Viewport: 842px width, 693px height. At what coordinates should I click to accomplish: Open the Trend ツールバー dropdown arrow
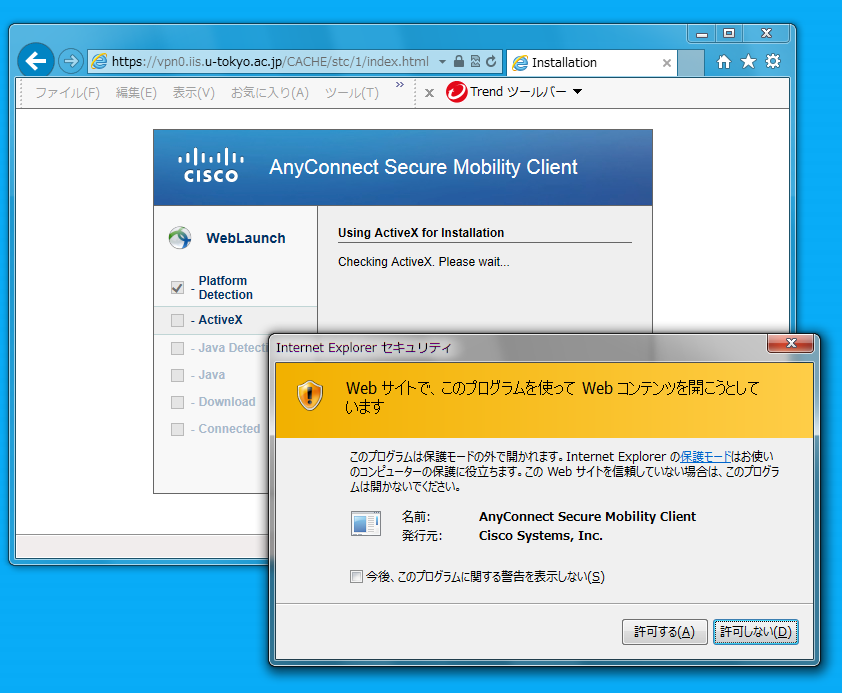click(x=577, y=92)
